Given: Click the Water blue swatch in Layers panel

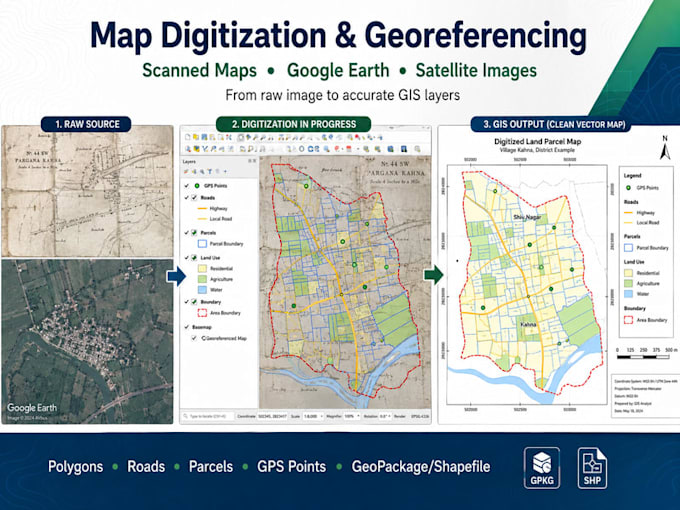Looking at the screenshot, I should 203,289.
